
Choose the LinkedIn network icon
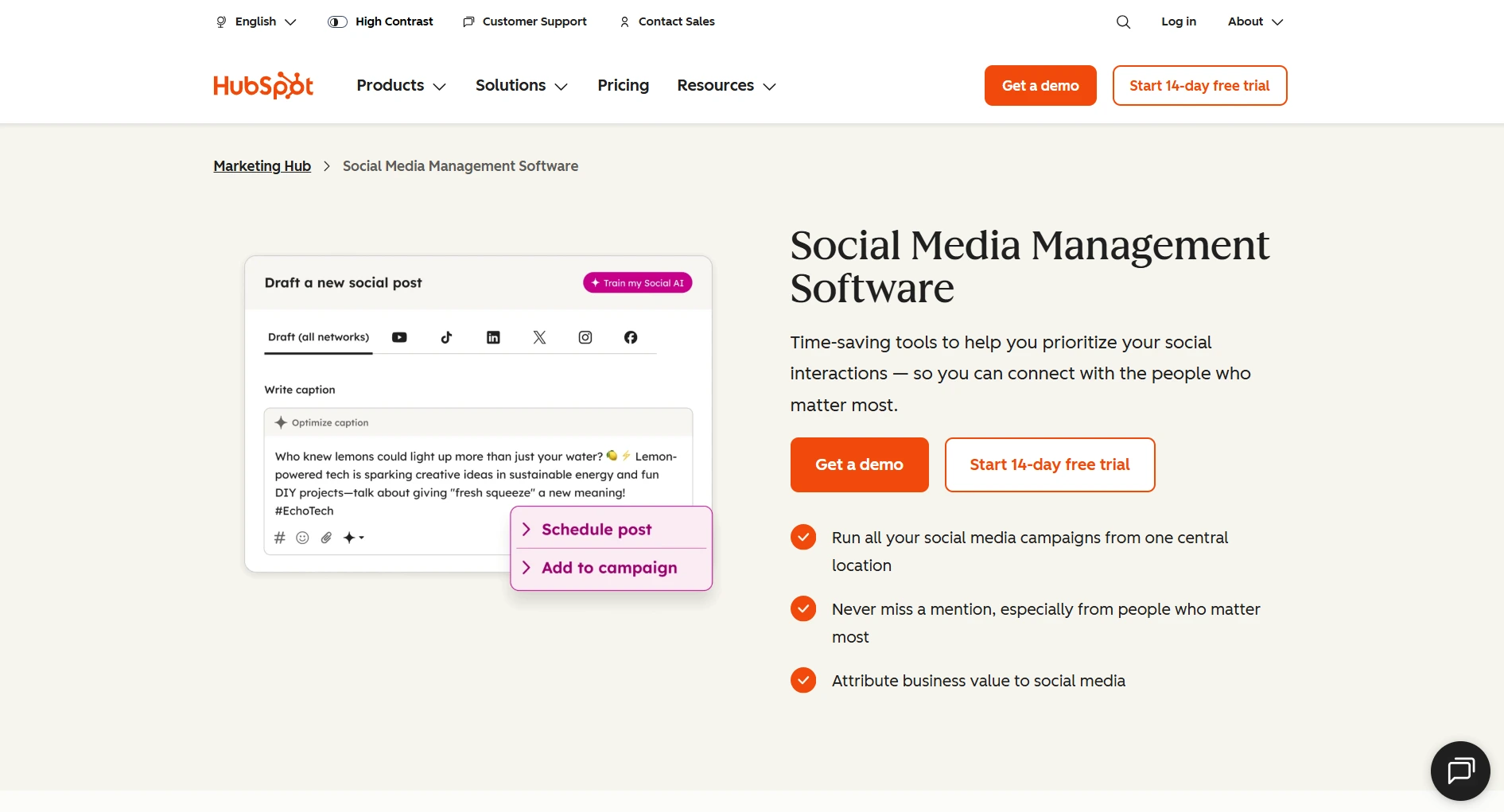(493, 337)
